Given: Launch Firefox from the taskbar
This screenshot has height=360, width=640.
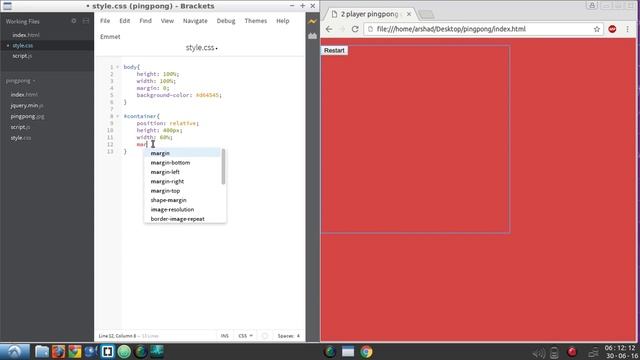Looking at the screenshot, I should [58, 351].
